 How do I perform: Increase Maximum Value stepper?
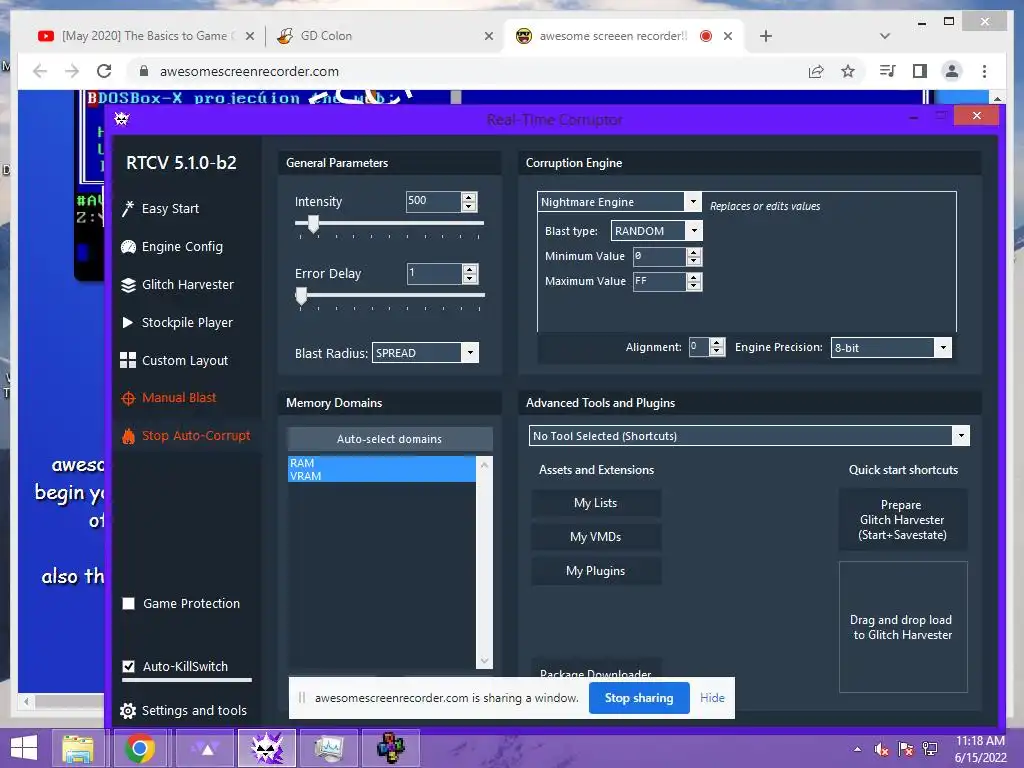694,277
